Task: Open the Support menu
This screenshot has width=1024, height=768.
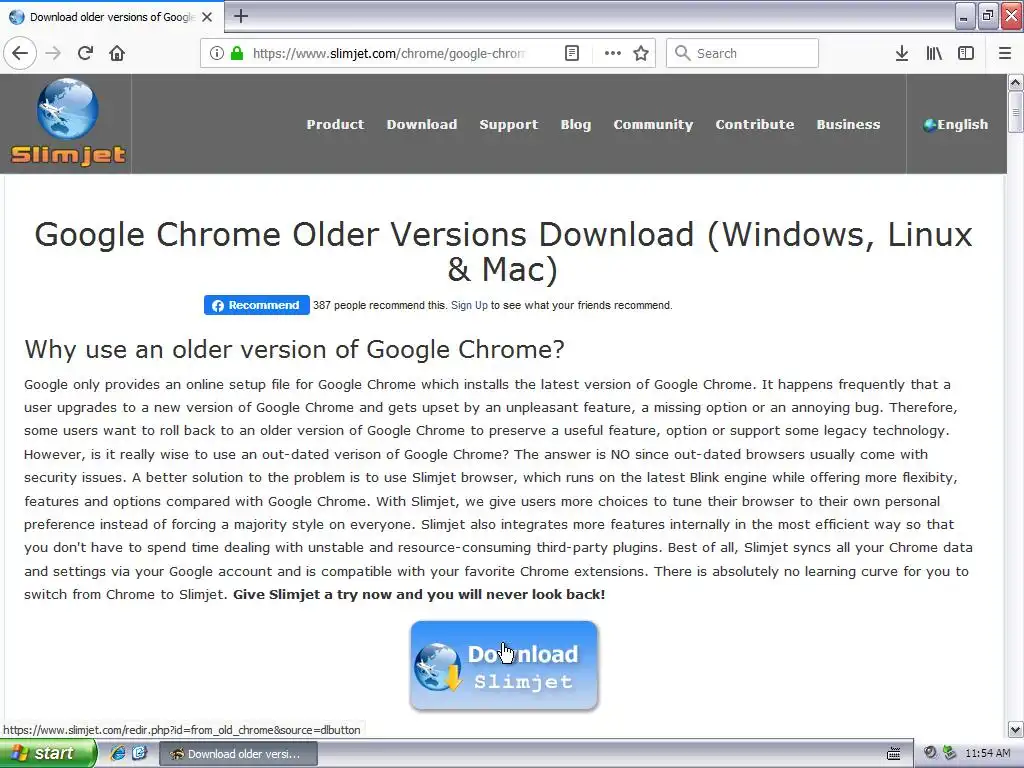Action: pos(509,124)
